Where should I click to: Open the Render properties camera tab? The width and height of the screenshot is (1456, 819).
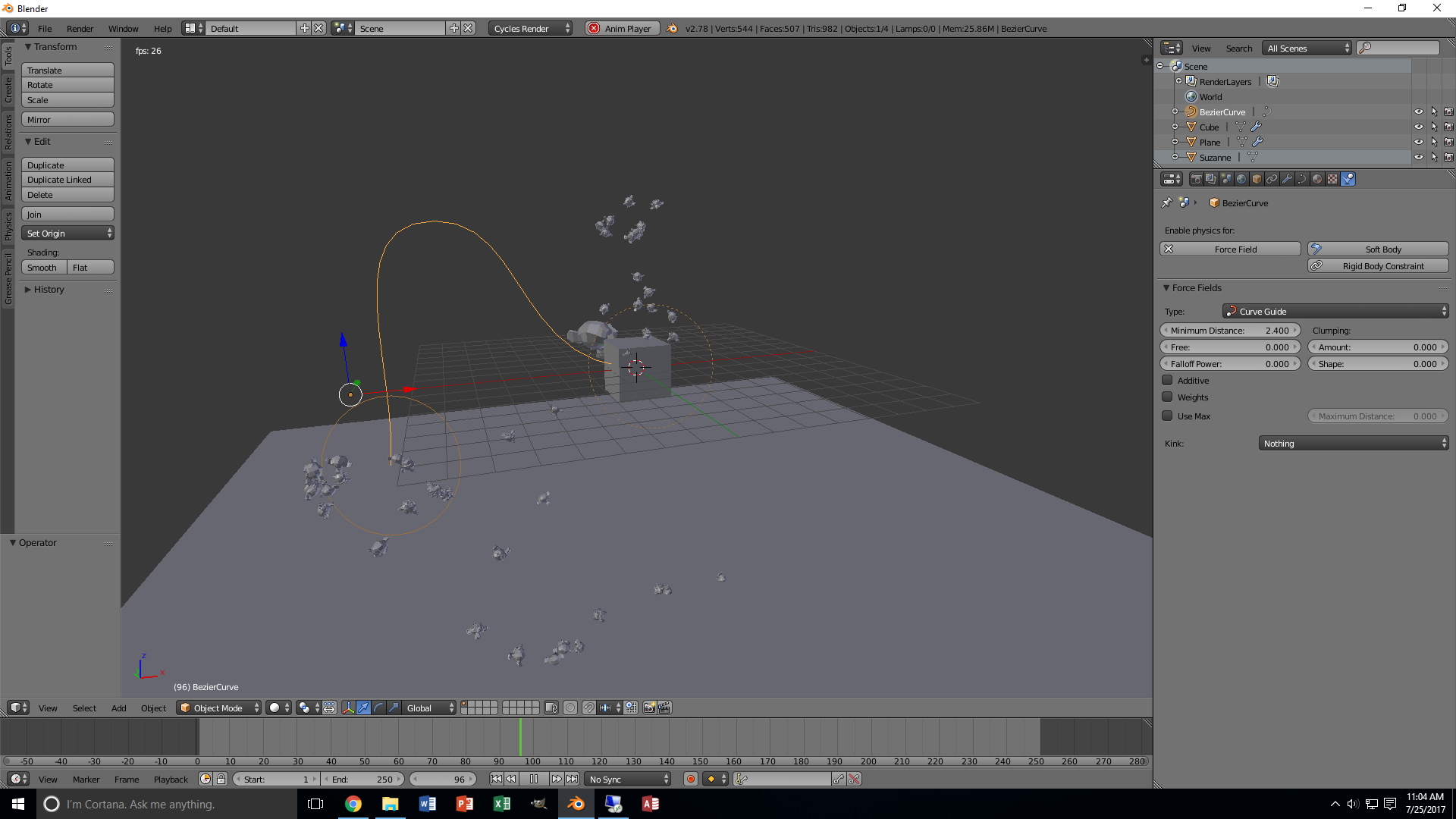(x=1196, y=179)
